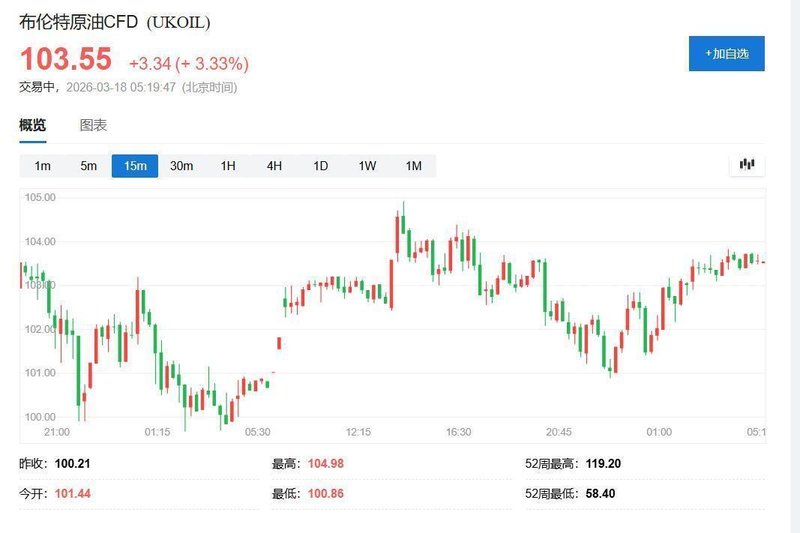Select the 1M monthly timeframe
The width and height of the screenshot is (800, 533).
click(413, 166)
